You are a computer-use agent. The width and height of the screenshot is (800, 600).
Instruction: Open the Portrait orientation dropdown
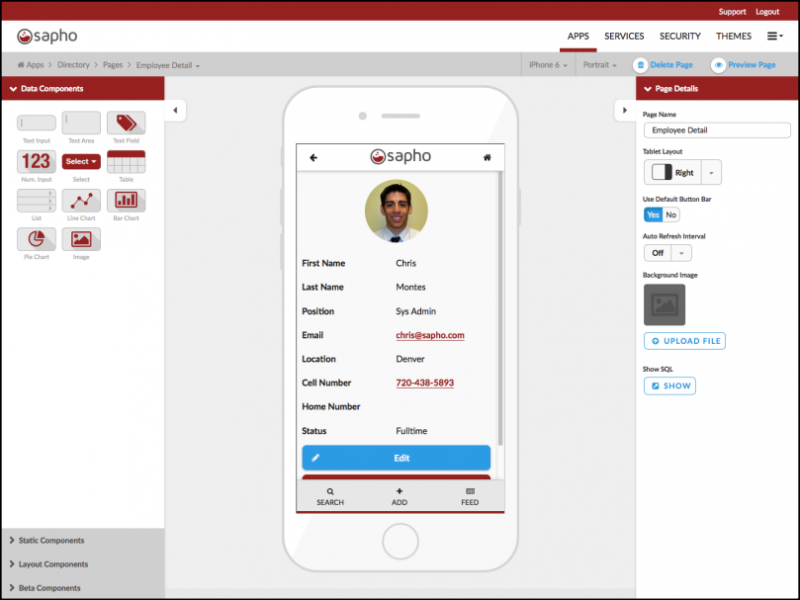point(600,65)
